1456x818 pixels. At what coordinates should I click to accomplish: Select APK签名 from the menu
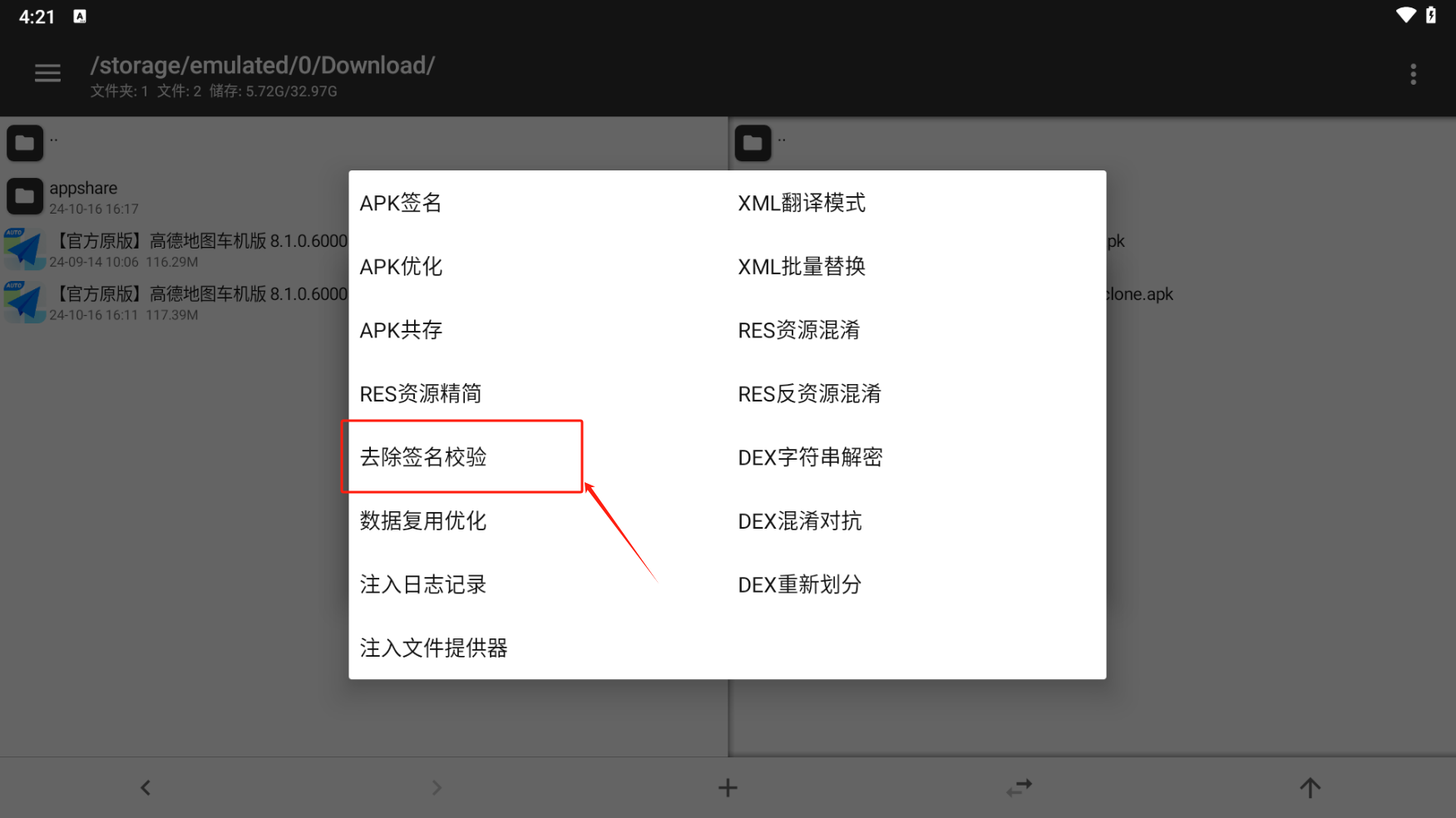pyautogui.click(x=401, y=203)
